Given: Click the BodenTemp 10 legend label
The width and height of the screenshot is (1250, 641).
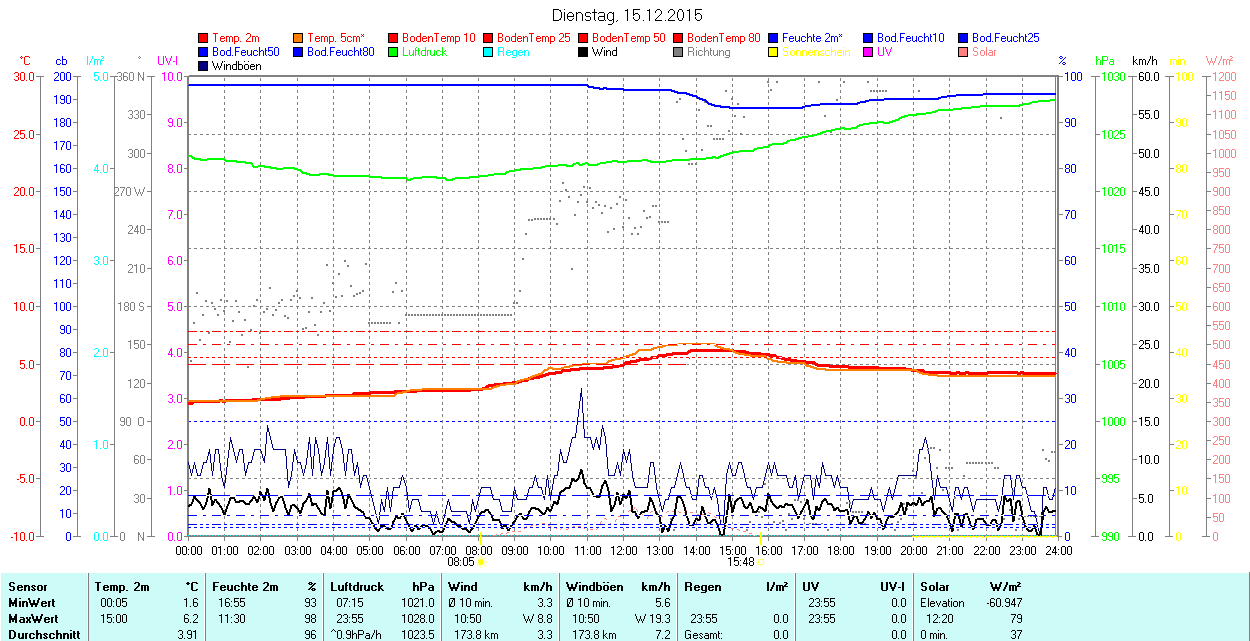Looking at the screenshot, I should (438, 38).
